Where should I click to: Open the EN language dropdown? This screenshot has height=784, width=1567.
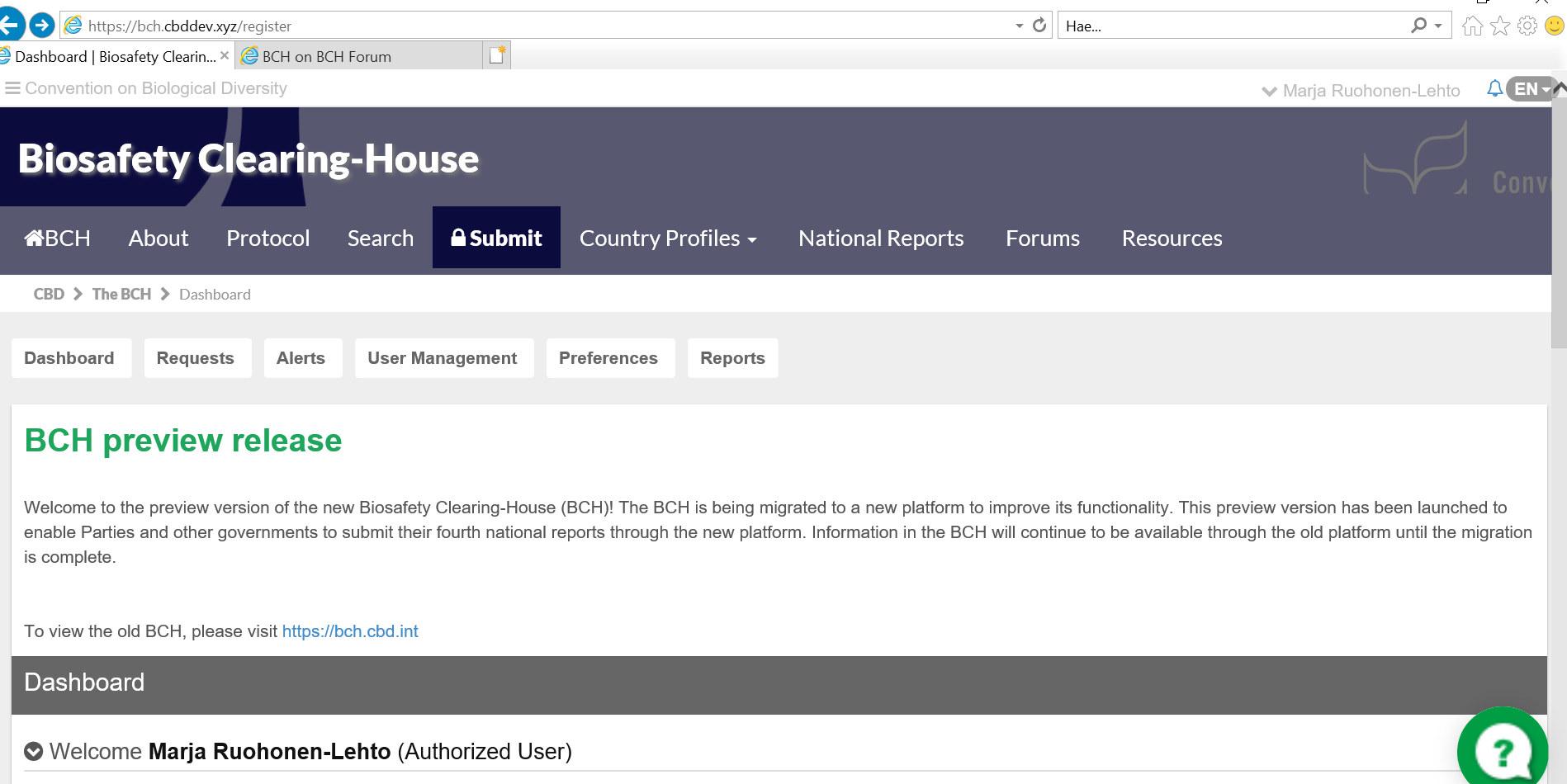click(1531, 89)
